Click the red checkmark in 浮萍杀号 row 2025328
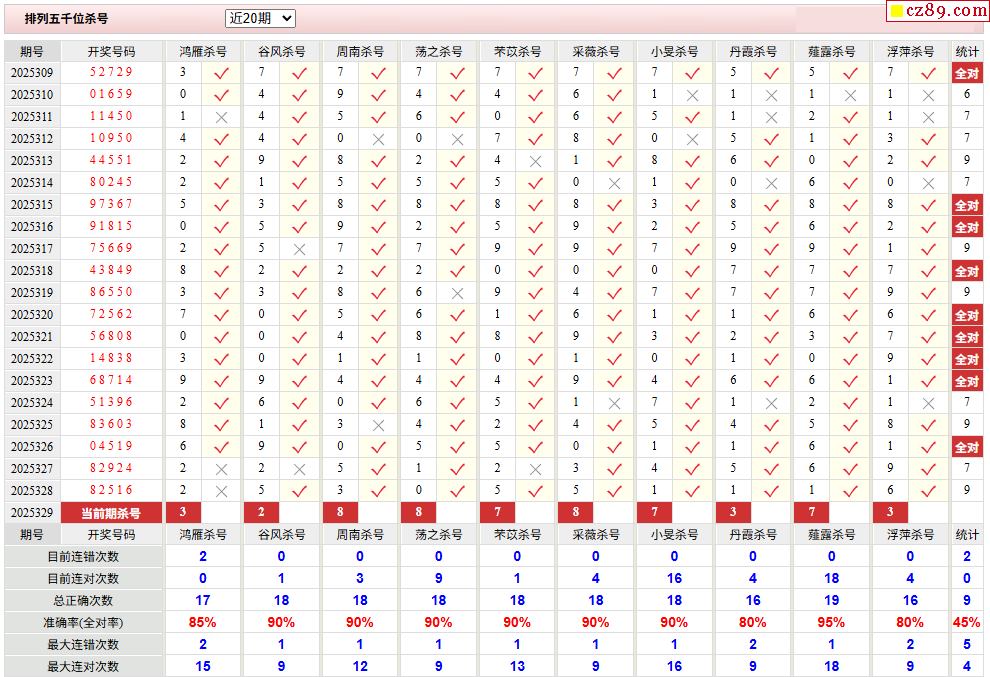The height and width of the screenshot is (677, 990). click(x=928, y=491)
